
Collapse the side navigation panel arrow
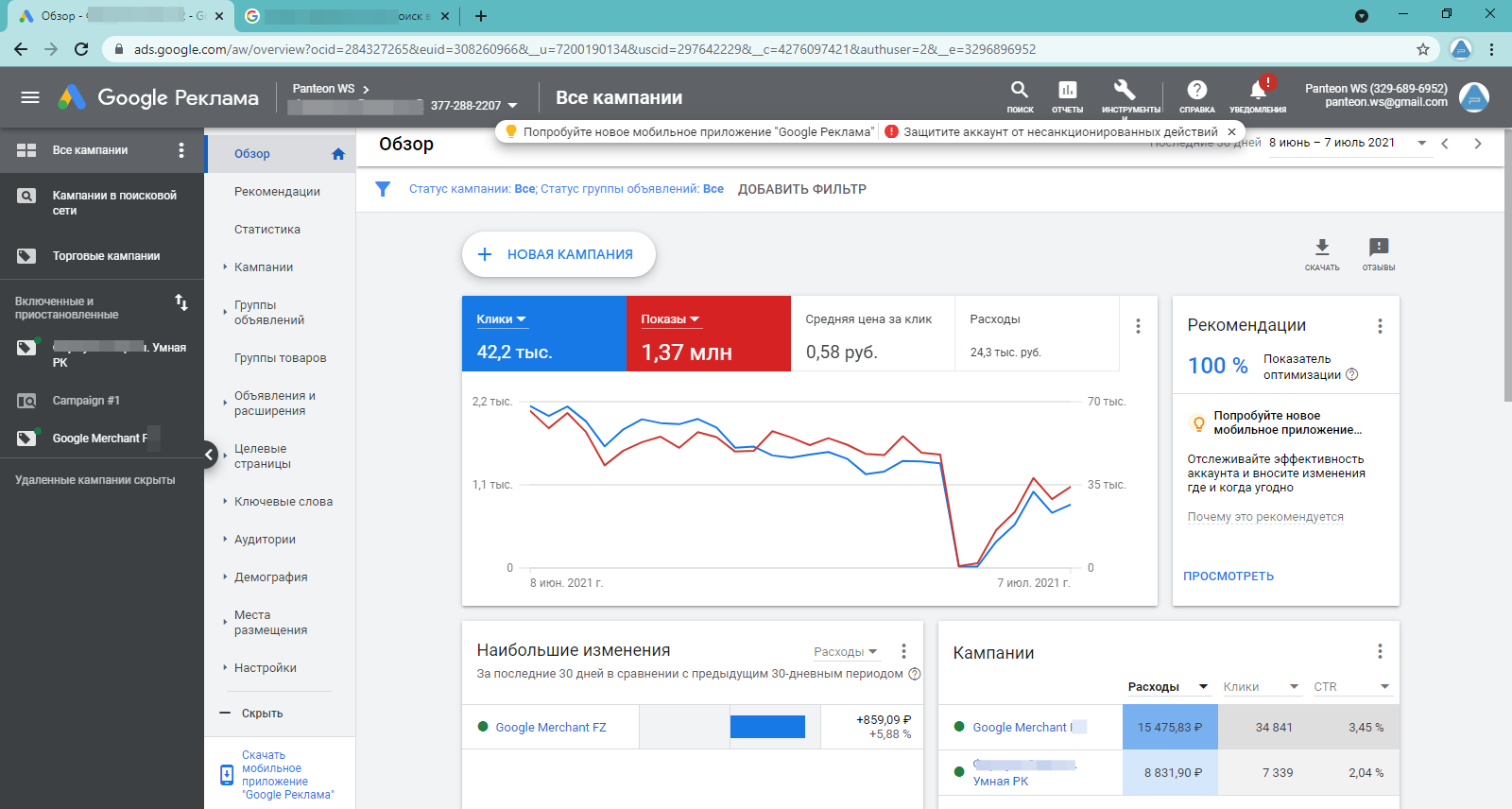click(x=211, y=455)
